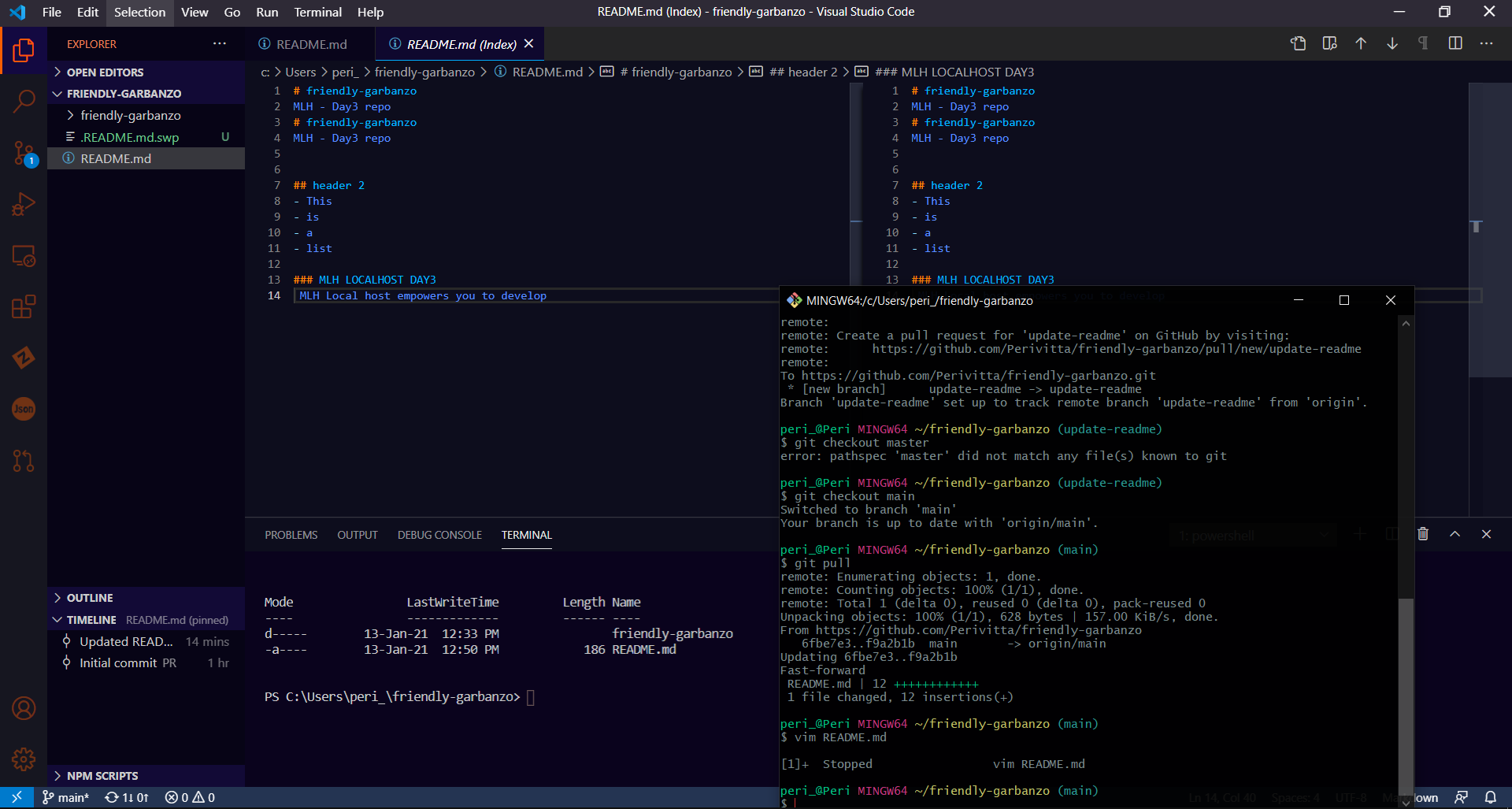
Task: Switch to the DEBUG CONSOLE tab
Action: point(439,535)
